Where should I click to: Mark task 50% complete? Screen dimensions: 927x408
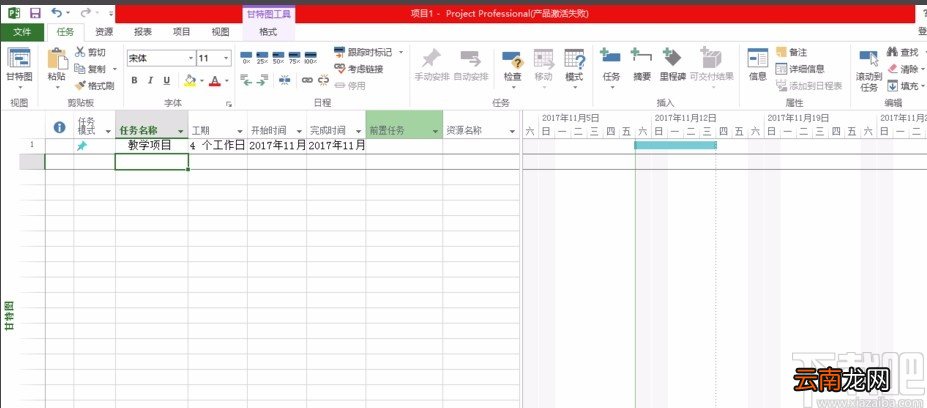coord(278,57)
